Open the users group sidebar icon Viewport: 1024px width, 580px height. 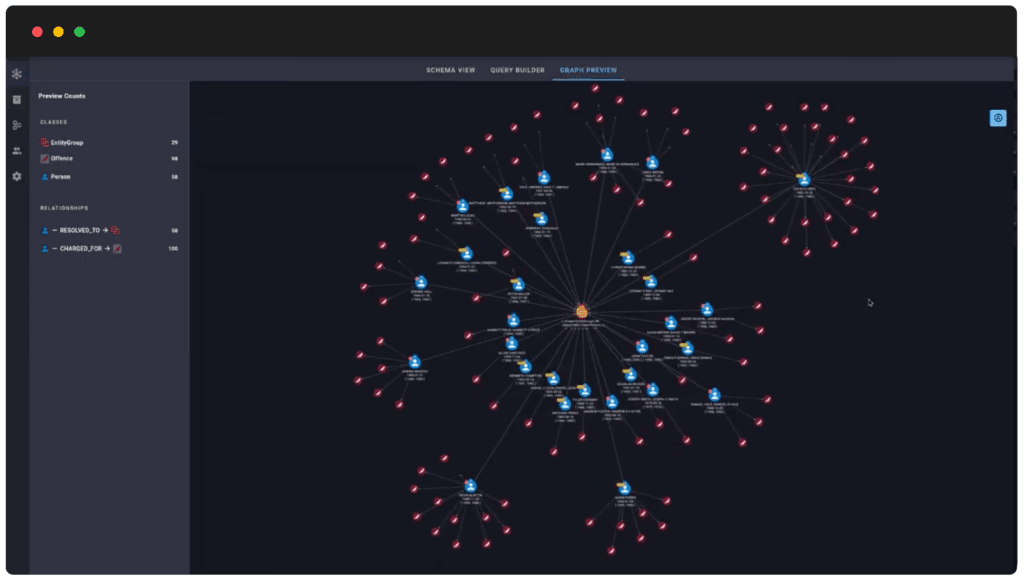[17, 150]
